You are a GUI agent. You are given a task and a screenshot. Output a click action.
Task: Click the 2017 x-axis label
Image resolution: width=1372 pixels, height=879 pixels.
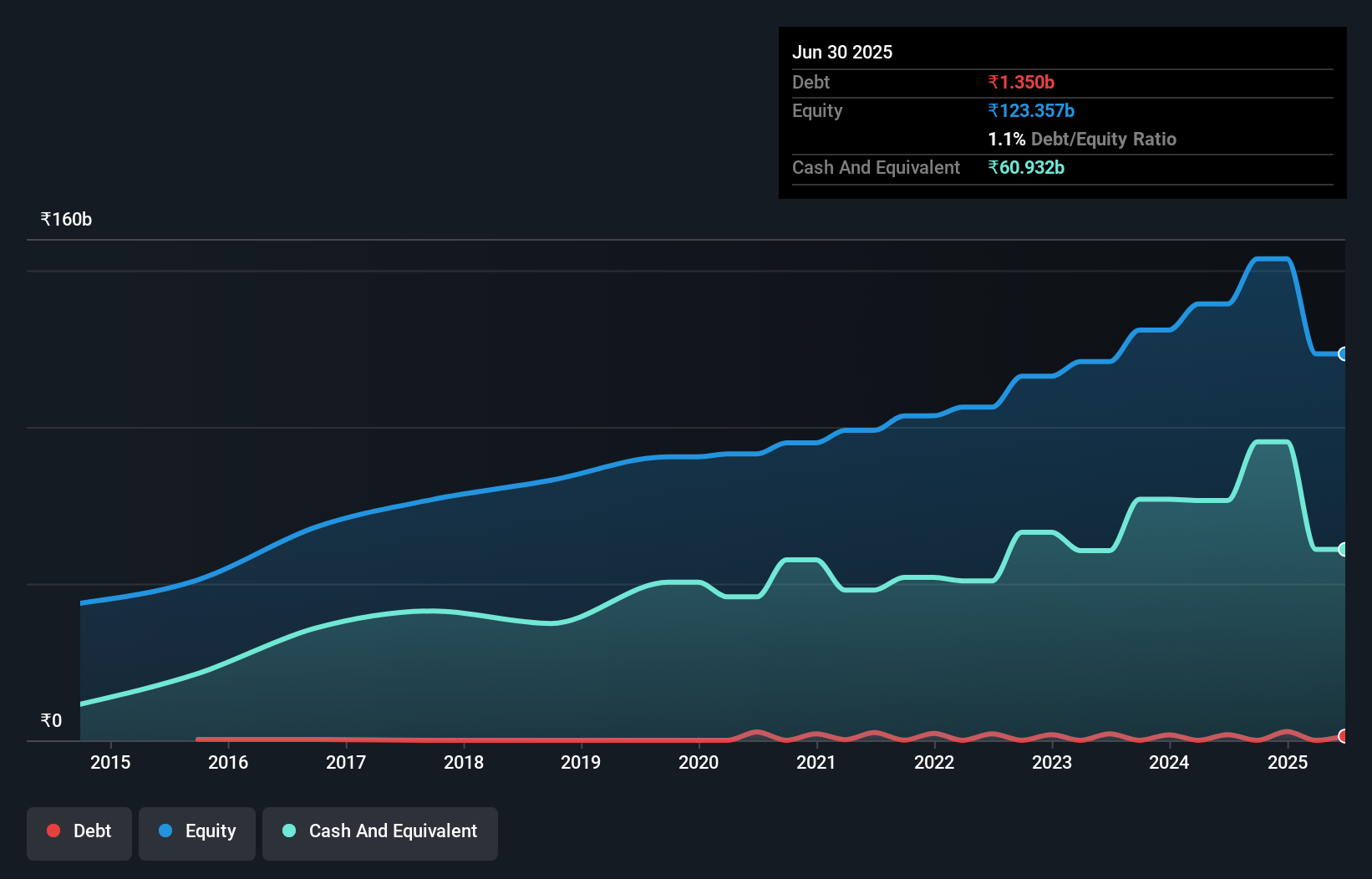pyautogui.click(x=346, y=762)
